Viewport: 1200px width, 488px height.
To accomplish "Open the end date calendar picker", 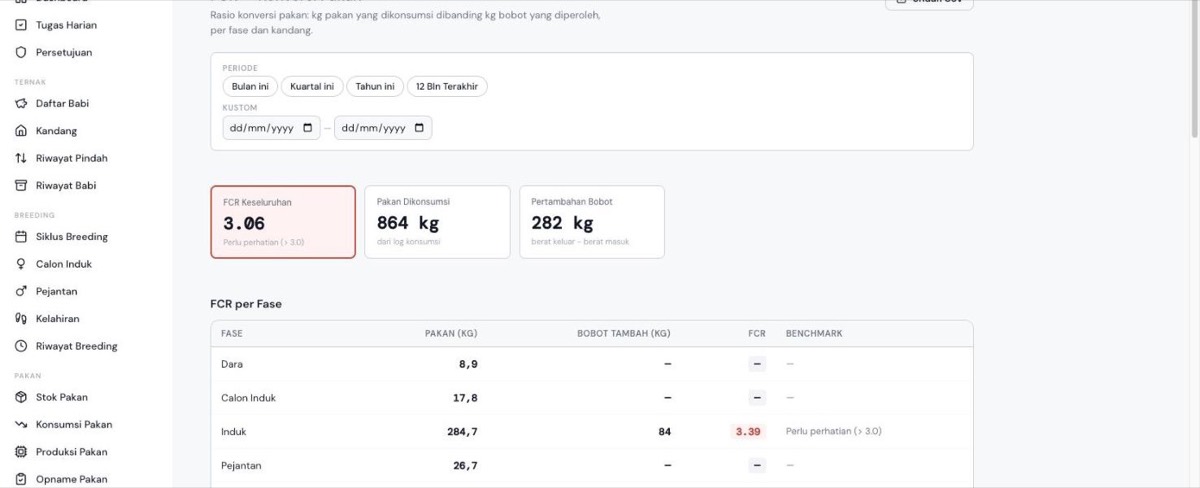I will [419, 128].
